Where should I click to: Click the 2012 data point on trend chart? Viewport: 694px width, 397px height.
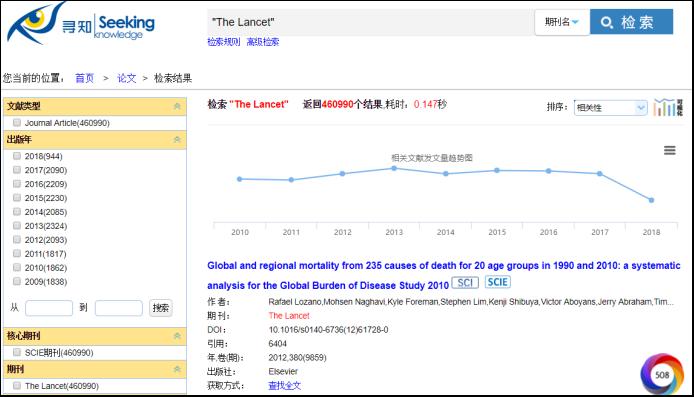pos(343,174)
